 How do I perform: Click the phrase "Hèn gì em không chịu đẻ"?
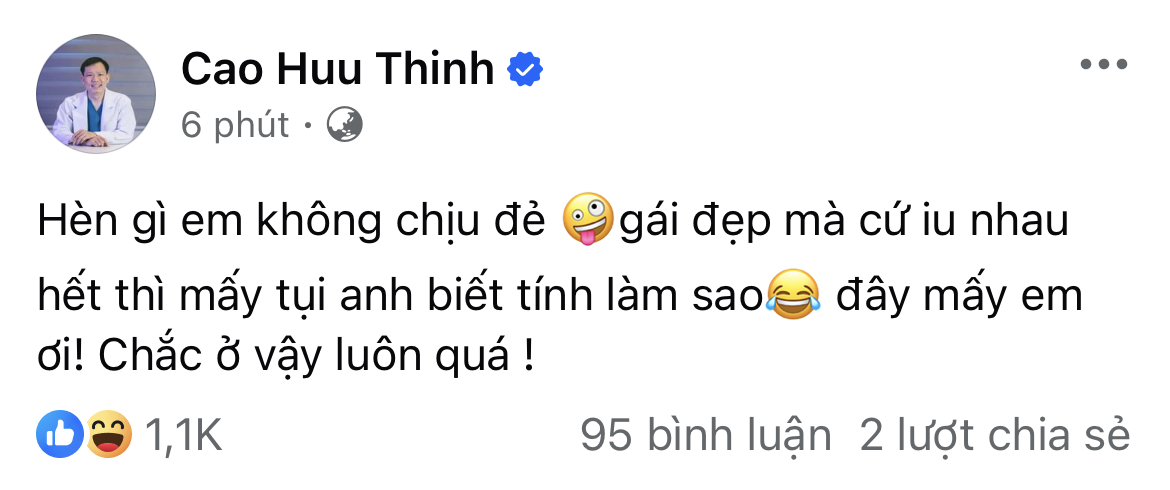pos(296,222)
